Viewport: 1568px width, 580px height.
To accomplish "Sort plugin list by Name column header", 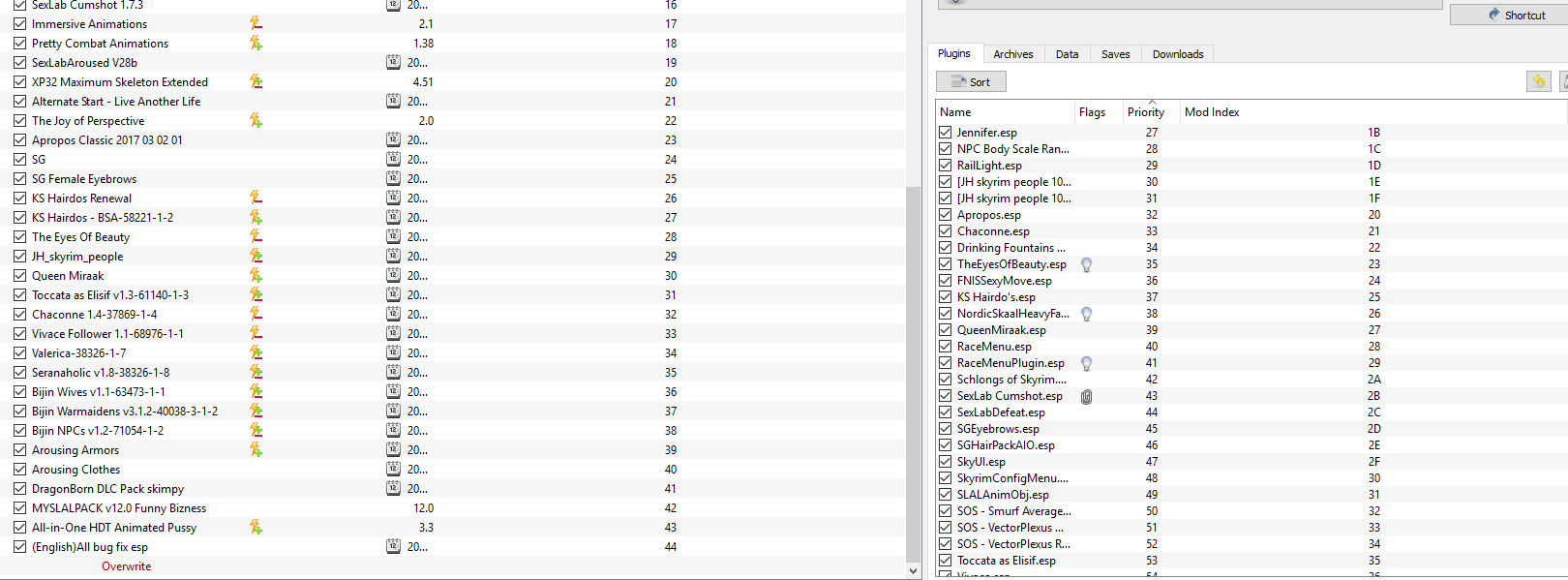I will [x=1005, y=111].
